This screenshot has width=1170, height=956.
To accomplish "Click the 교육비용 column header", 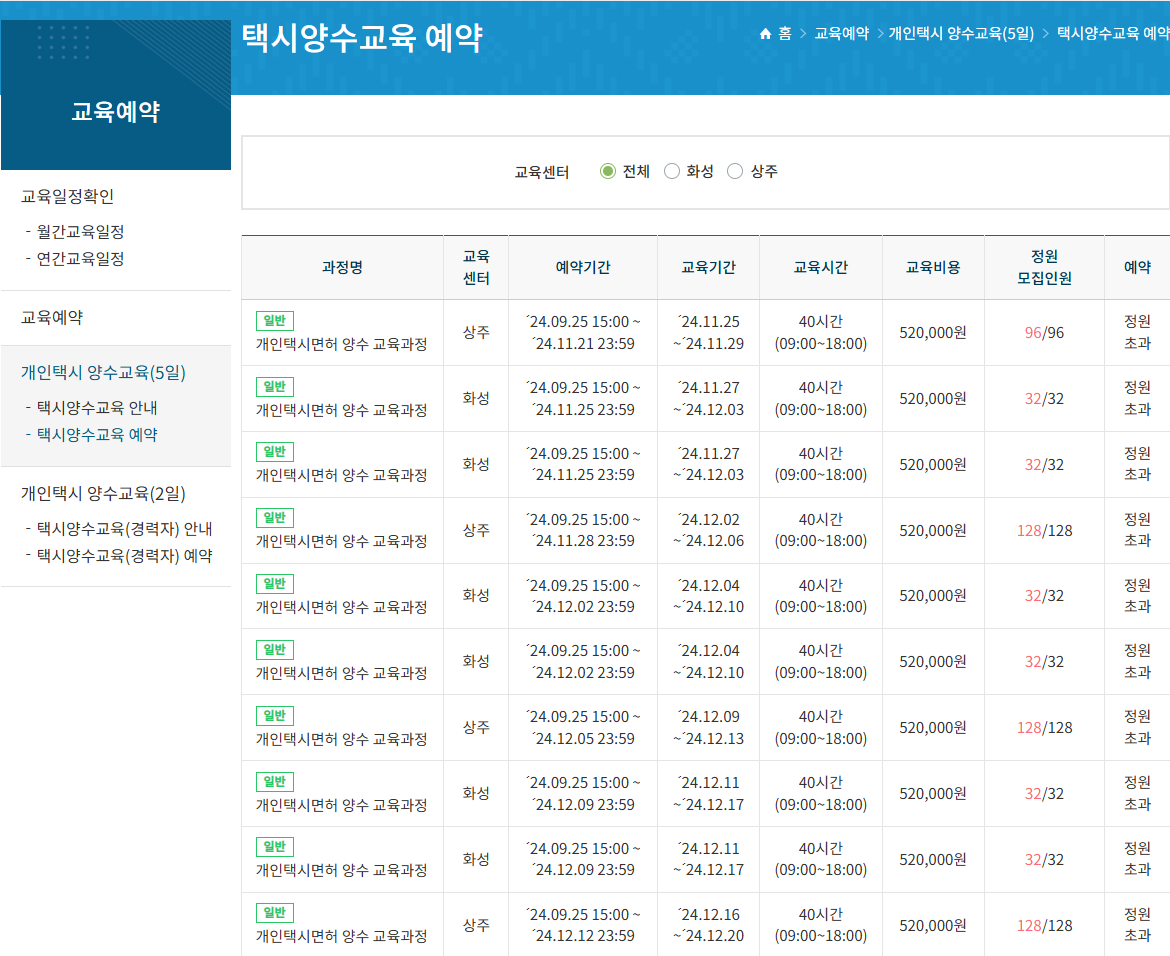I will coord(933,267).
